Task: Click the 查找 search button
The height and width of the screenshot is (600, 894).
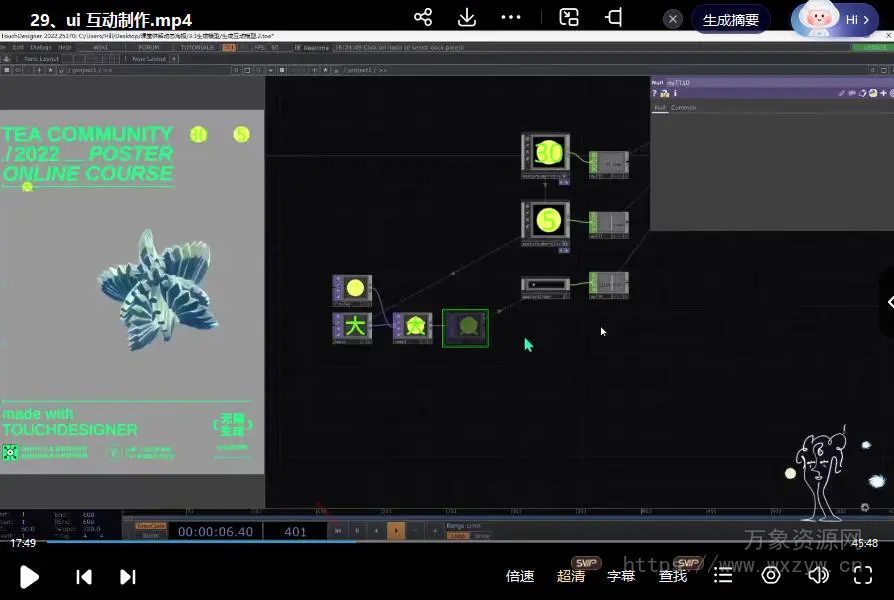Action: tap(673, 576)
